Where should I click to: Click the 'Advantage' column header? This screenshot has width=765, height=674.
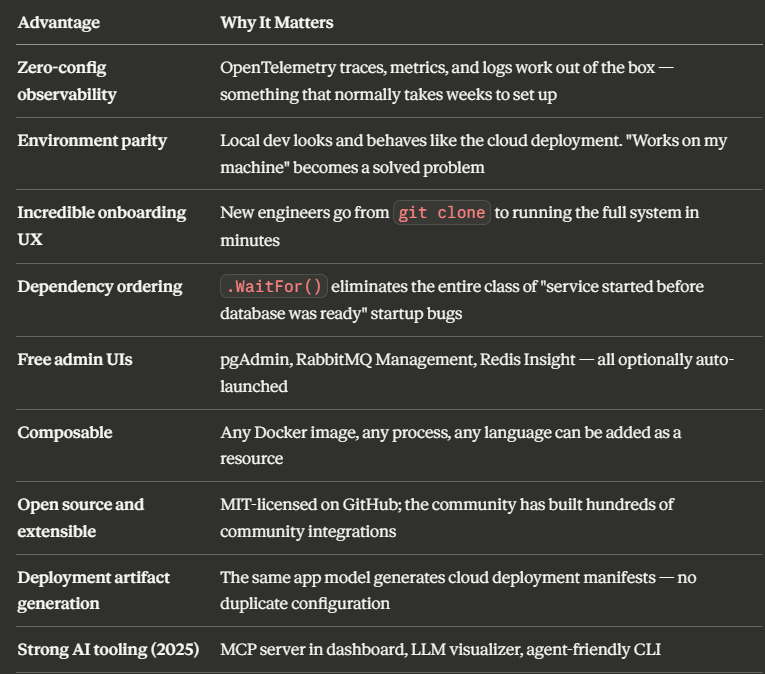click(59, 22)
